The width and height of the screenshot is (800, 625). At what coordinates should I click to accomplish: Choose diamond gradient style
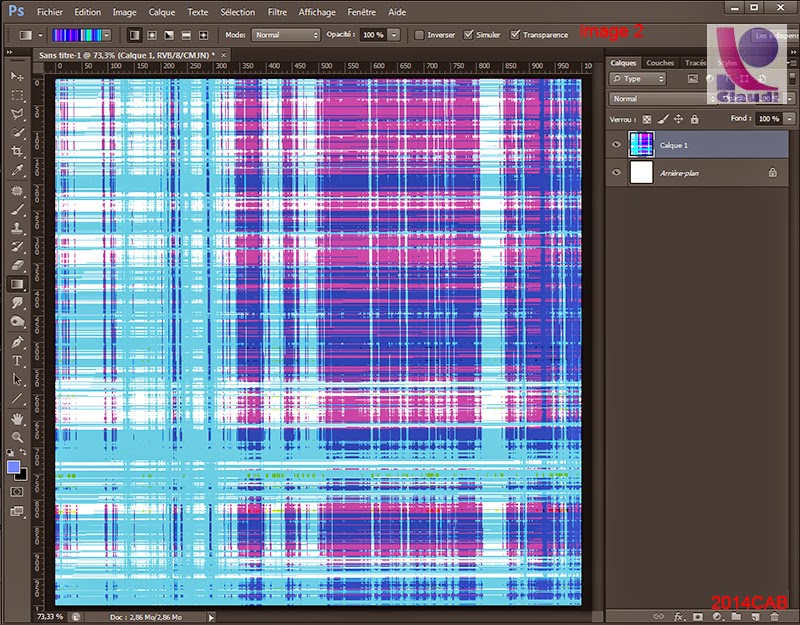(x=204, y=35)
